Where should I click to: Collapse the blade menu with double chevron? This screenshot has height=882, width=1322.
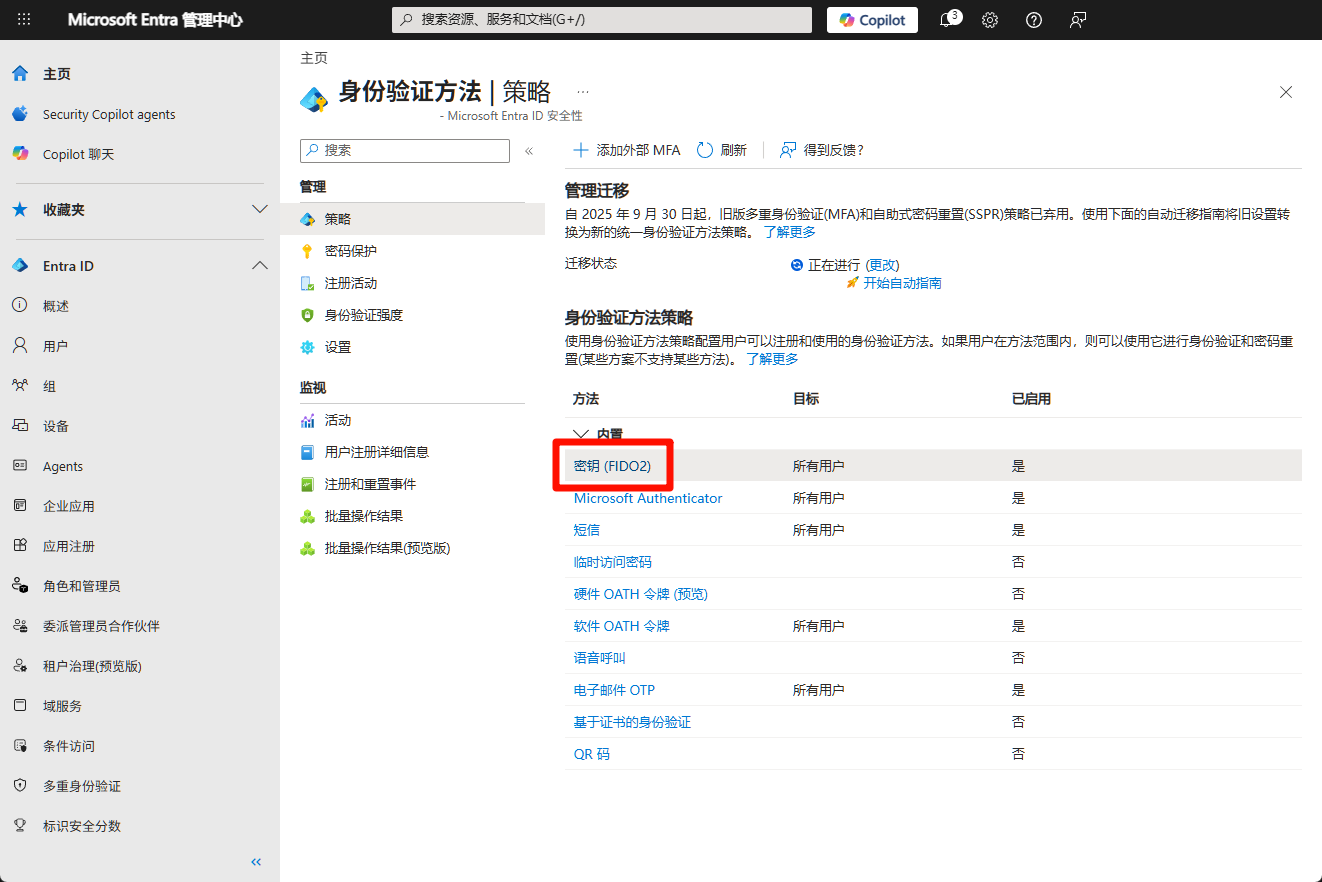pos(530,151)
